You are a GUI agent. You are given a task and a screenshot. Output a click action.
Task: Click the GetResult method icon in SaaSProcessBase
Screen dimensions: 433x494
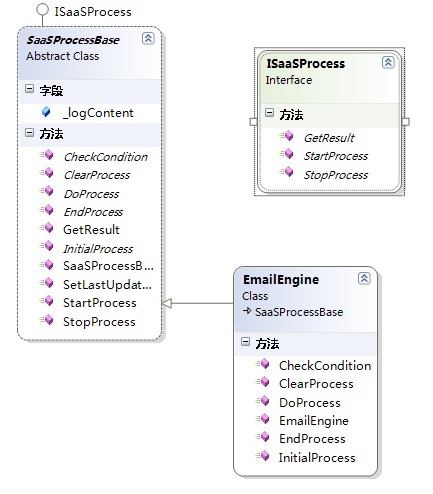pyautogui.click(x=46, y=228)
